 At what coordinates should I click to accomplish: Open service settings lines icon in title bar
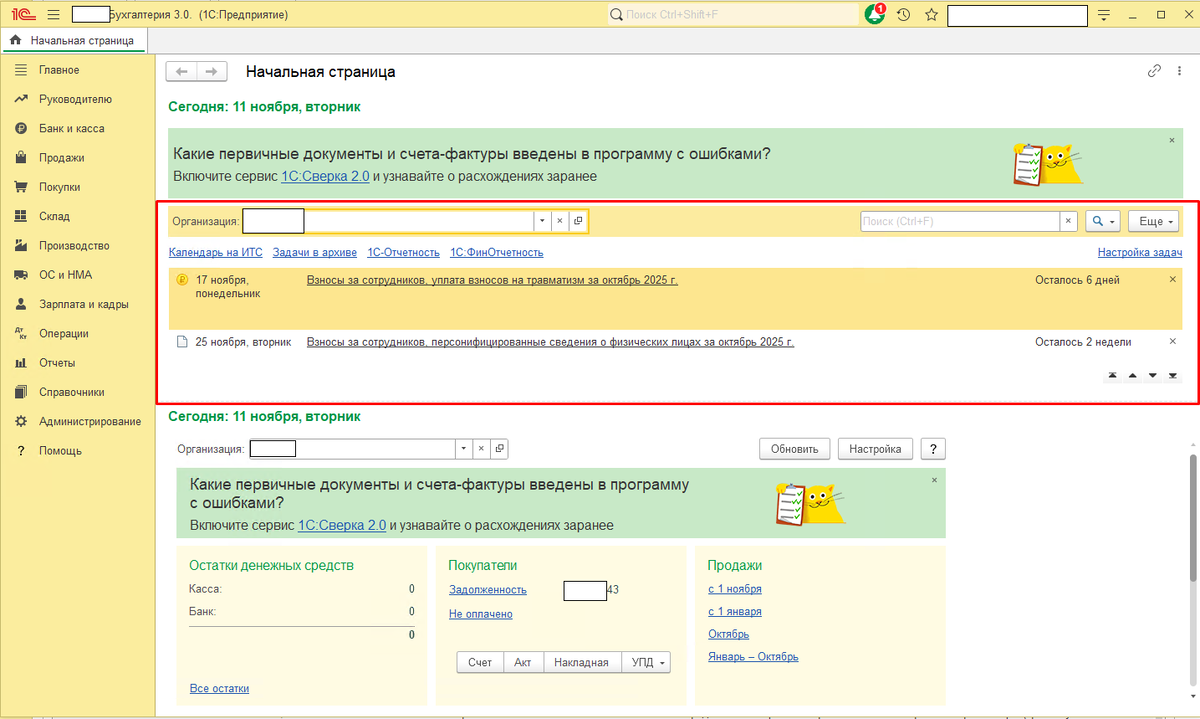1104,15
